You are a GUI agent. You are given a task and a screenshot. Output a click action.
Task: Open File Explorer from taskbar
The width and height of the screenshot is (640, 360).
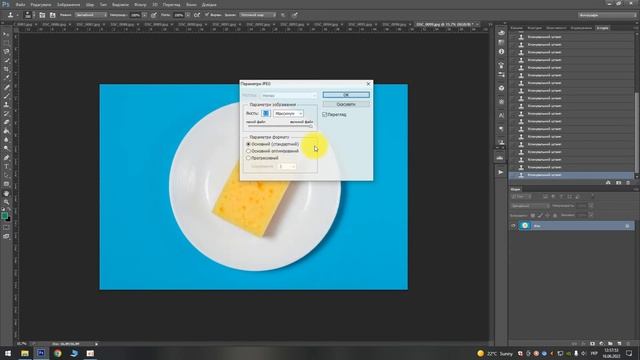[25, 353]
